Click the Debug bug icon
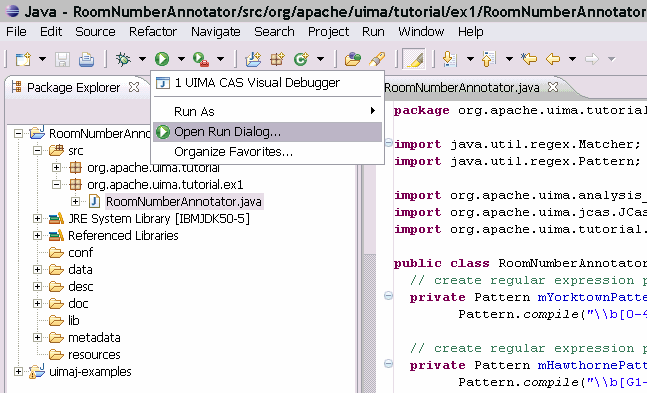The height and width of the screenshot is (393, 647). click(123, 59)
